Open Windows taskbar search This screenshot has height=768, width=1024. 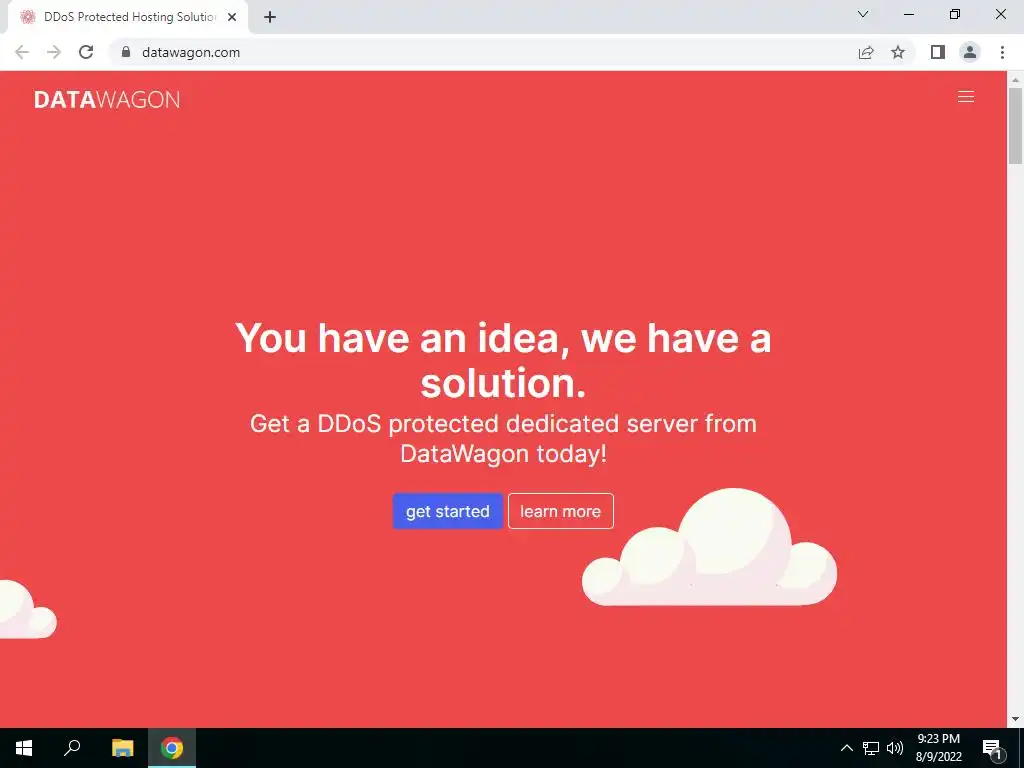(x=72, y=748)
